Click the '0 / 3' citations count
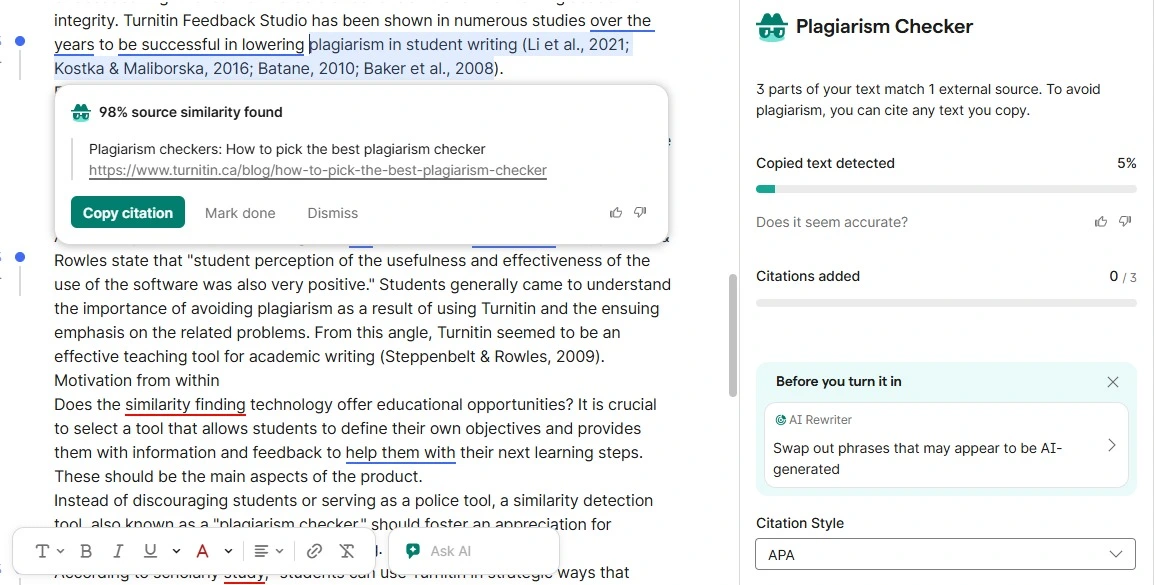Screen dimensions: 1154x585 pyautogui.click(x=1123, y=277)
